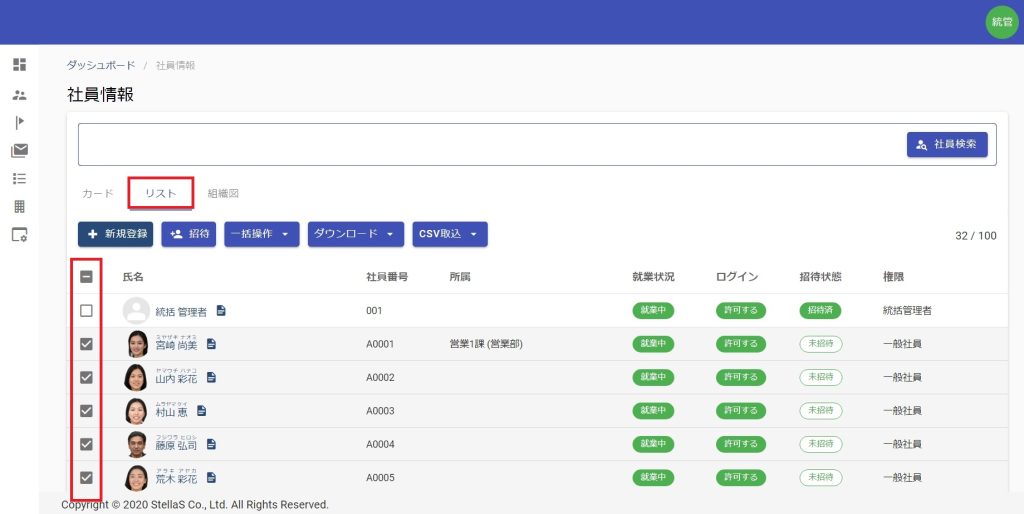Click the employees people icon in sidebar

coord(19,95)
